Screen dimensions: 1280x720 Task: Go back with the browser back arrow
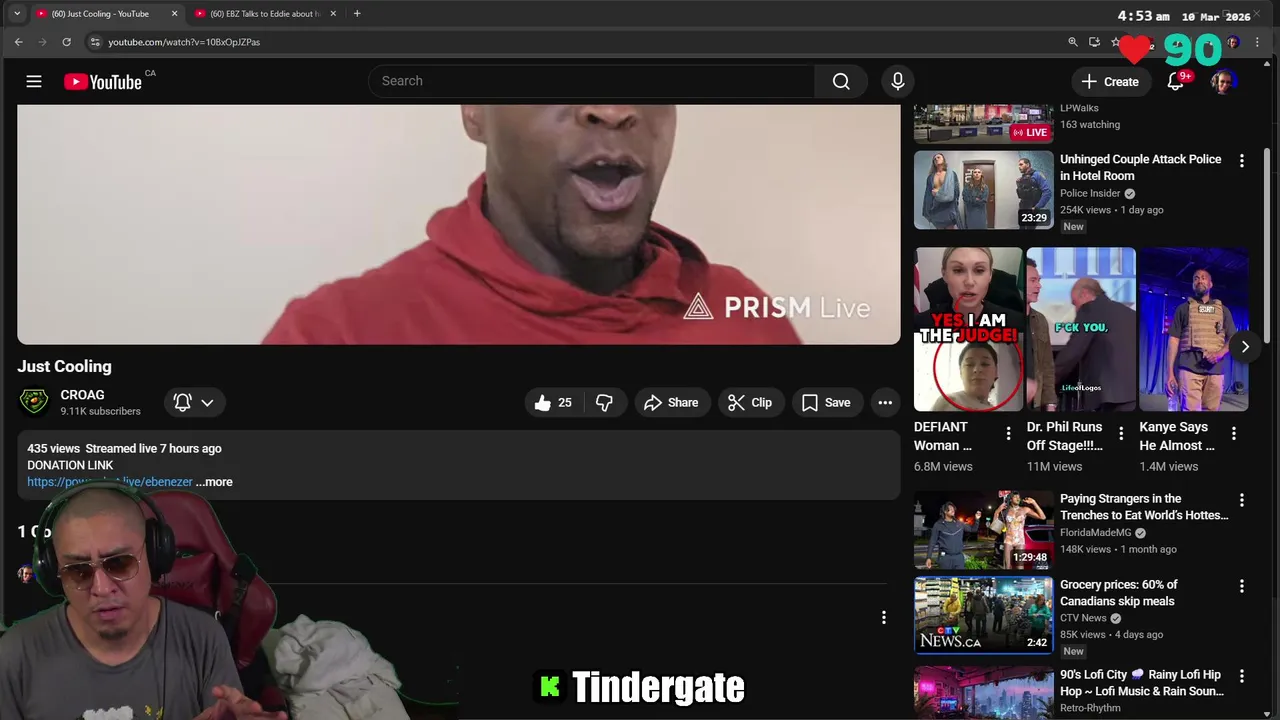point(18,42)
